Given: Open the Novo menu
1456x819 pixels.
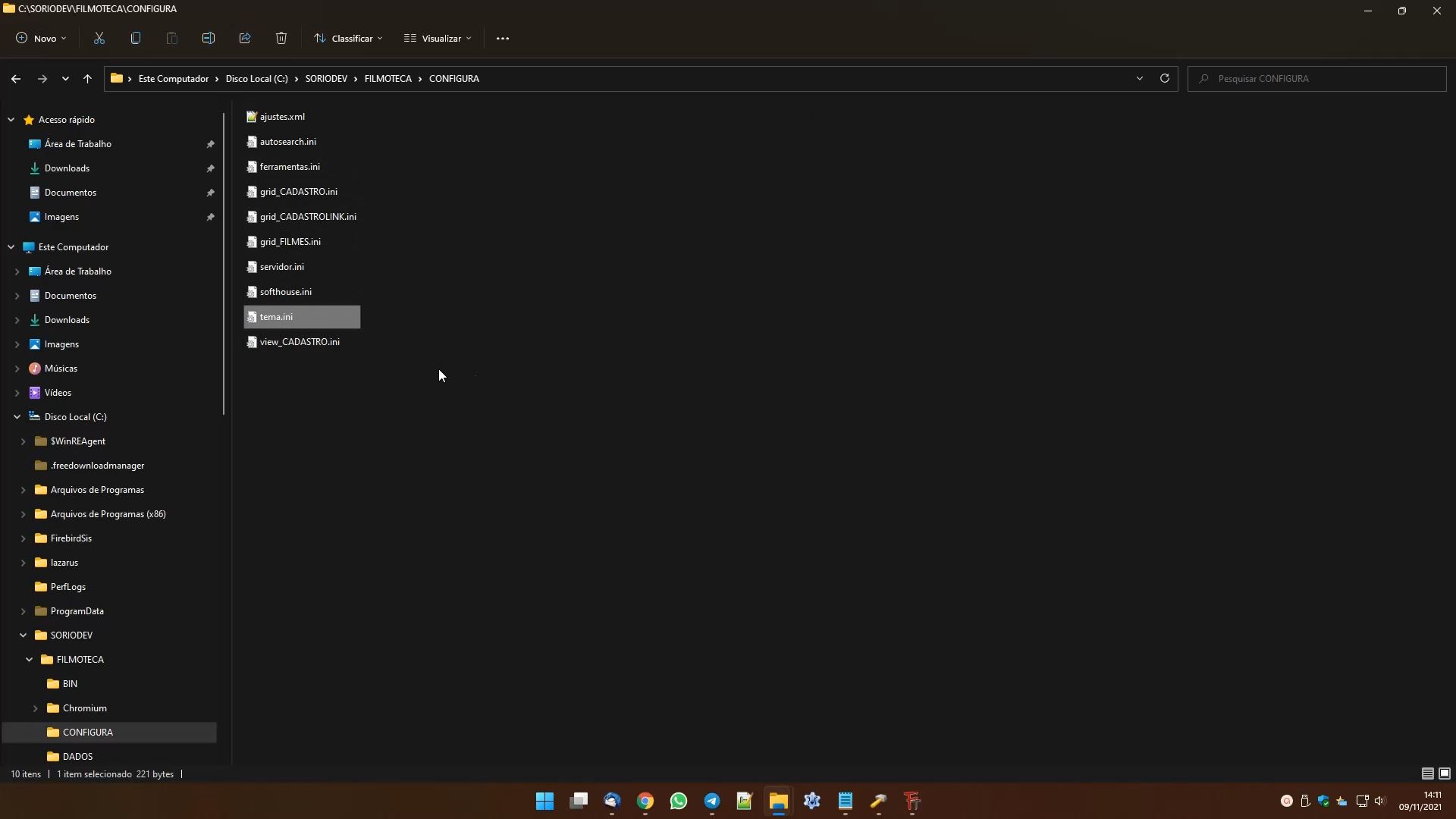Looking at the screenshot, I should point(42,38).
